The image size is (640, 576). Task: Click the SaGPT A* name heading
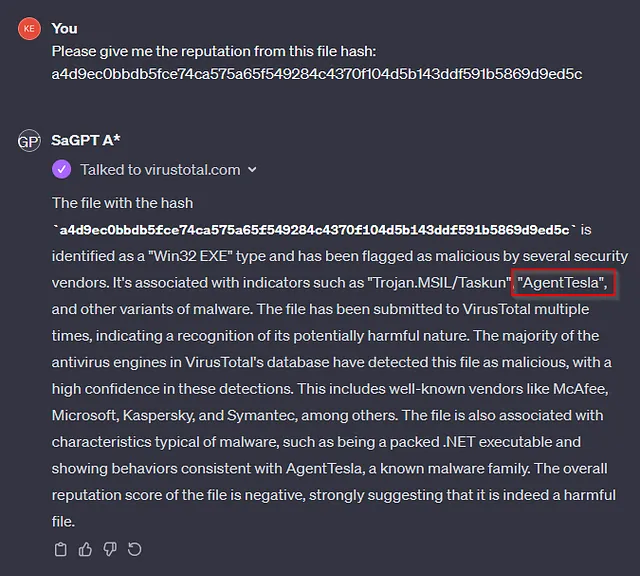[86, 140]
